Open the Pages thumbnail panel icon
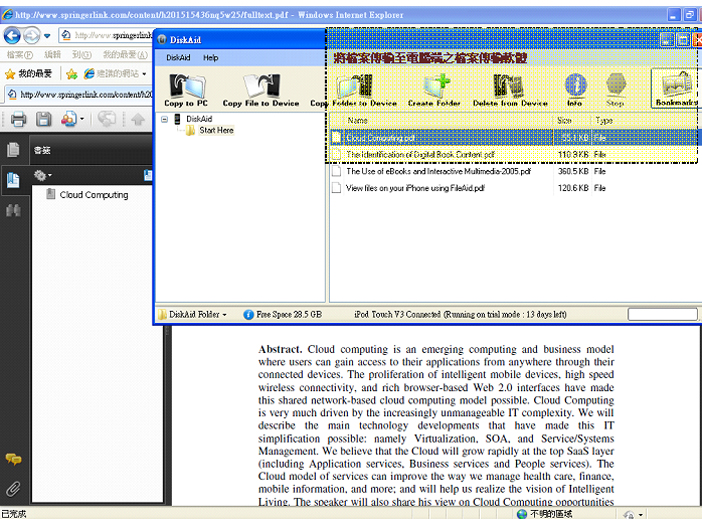Image resolution: width=702 pixels, height=525 pixels. (x=13, y=150)
